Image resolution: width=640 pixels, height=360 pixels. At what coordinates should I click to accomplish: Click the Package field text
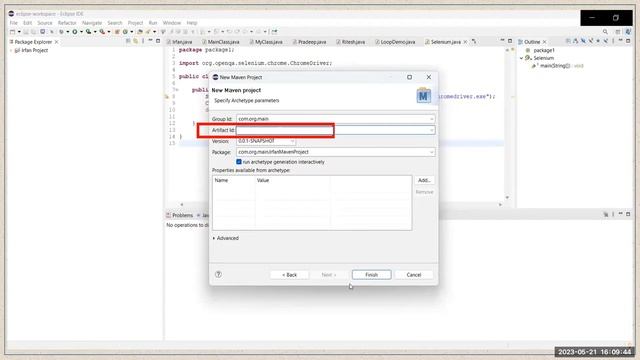[x=273, y=152]
